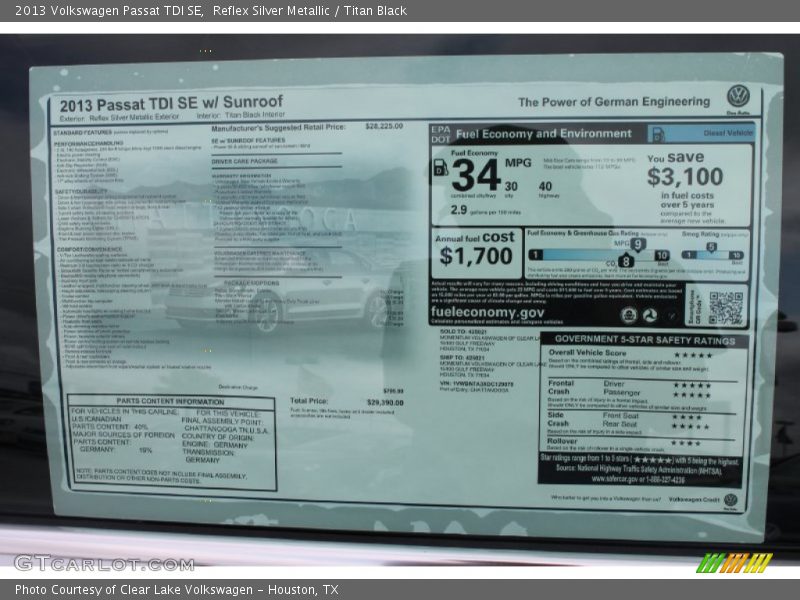
Task: Click the Overall Vehicle Score star rating
Action: tap(692, 354)
